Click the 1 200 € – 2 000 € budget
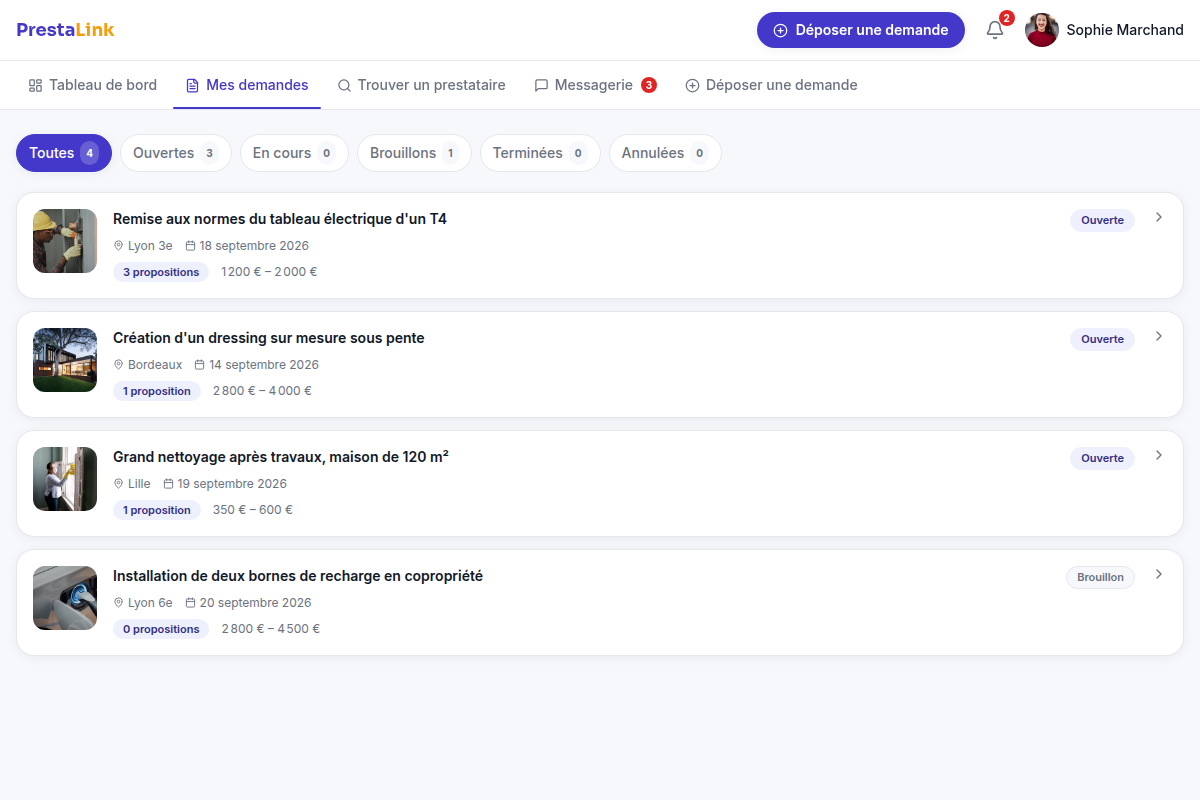 (x=269, y=272)
